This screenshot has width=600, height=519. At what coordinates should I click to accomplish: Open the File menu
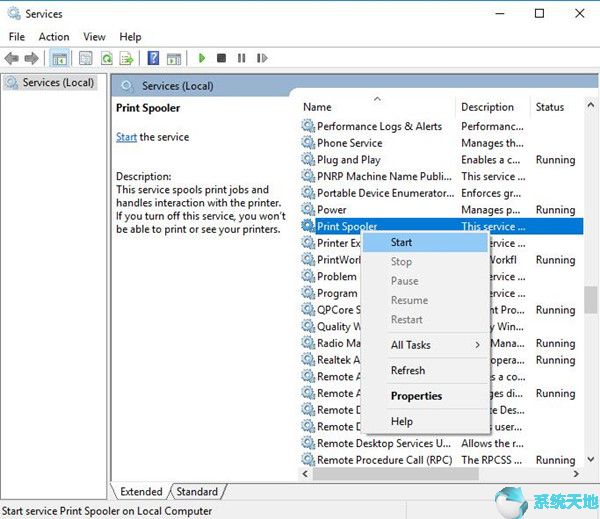17,37
